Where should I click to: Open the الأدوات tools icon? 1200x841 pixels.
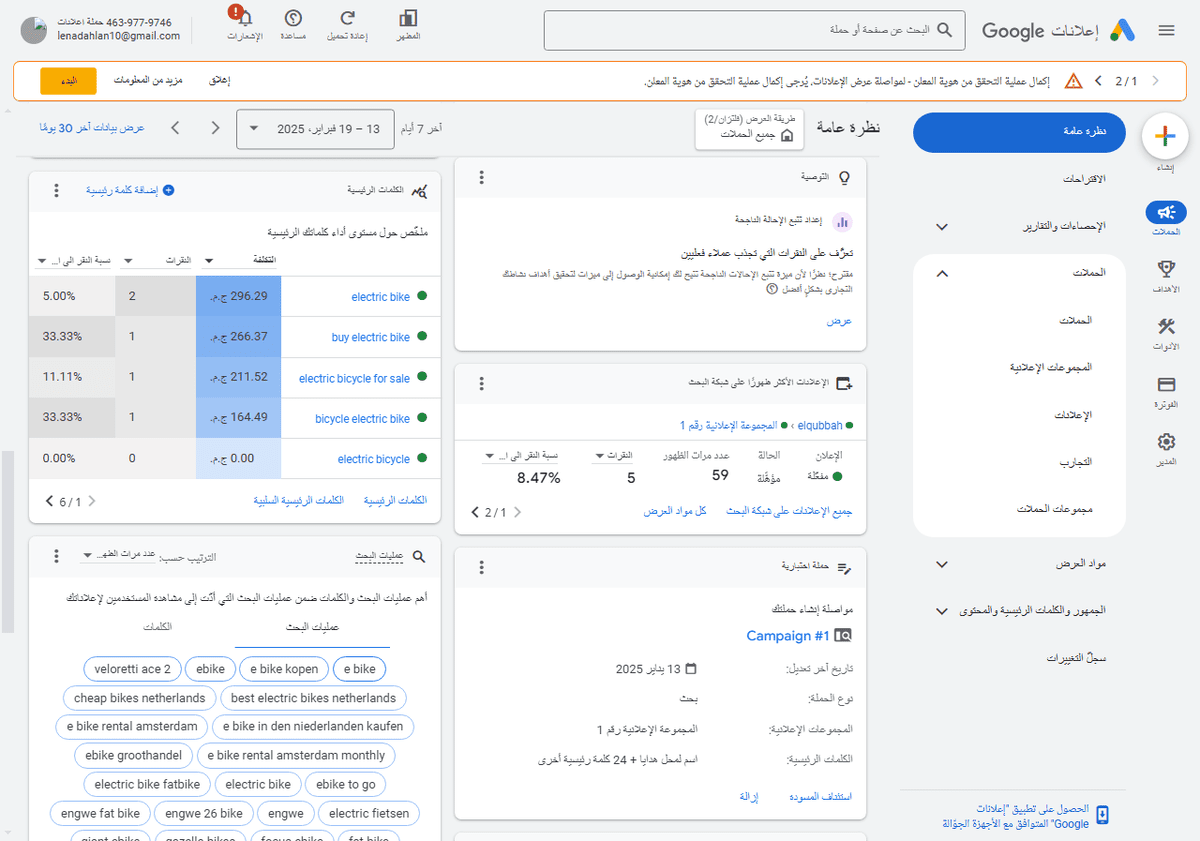1165,326
